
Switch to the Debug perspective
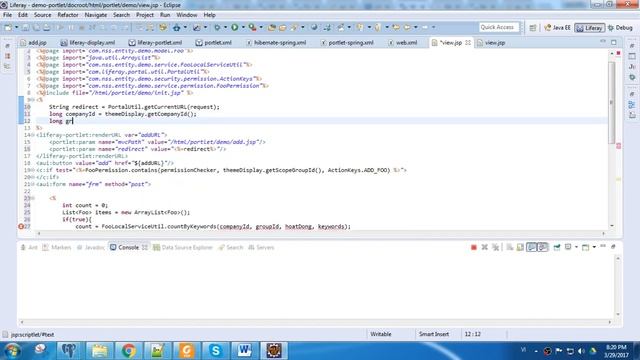[x=620, y=28]
